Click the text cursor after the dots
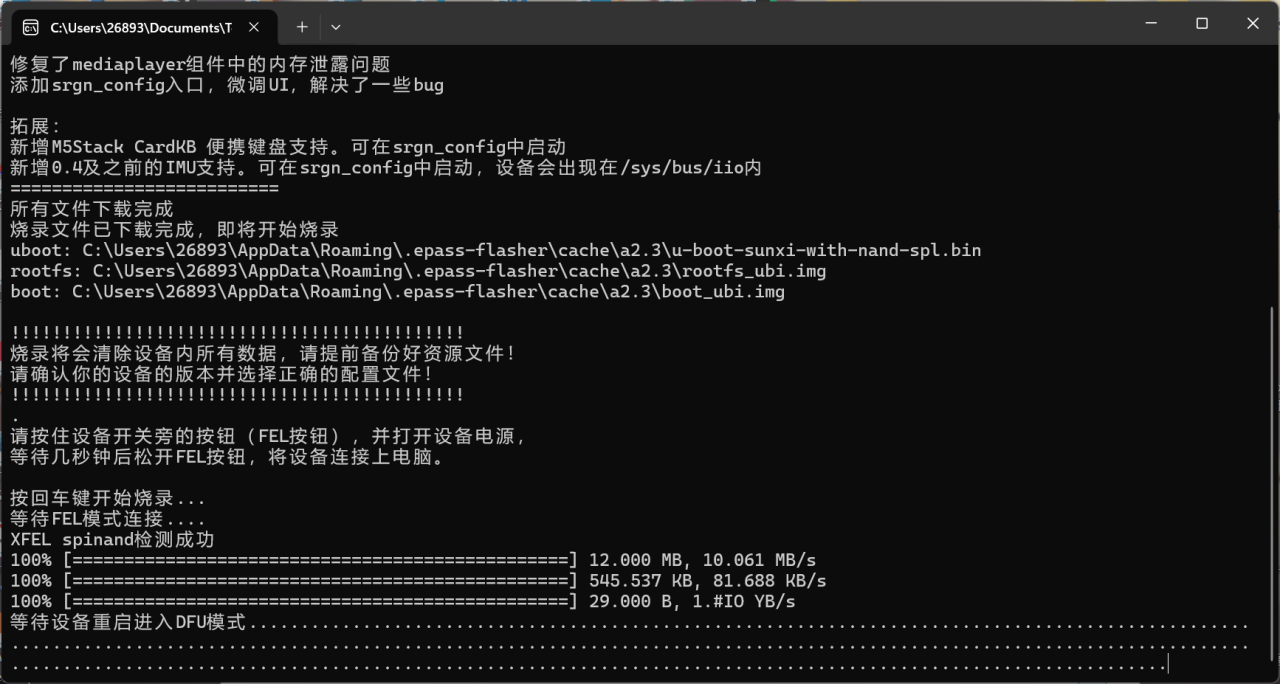Viewport: 1280px width, 684px height. pos(1168,665)
